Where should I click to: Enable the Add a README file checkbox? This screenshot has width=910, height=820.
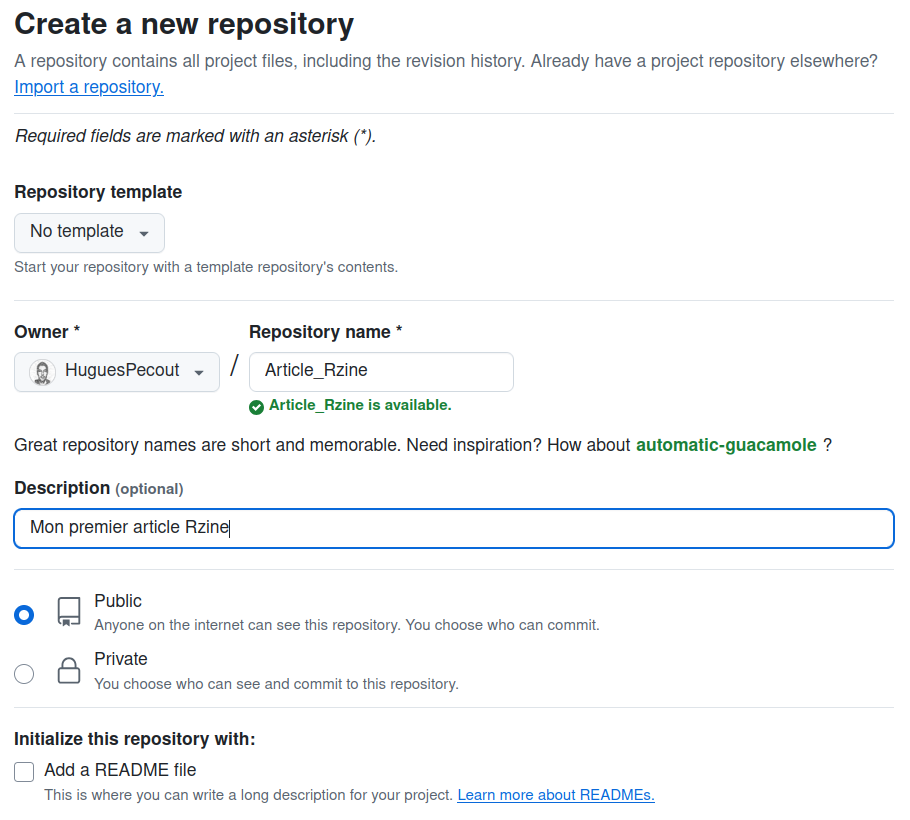point(24,771)
